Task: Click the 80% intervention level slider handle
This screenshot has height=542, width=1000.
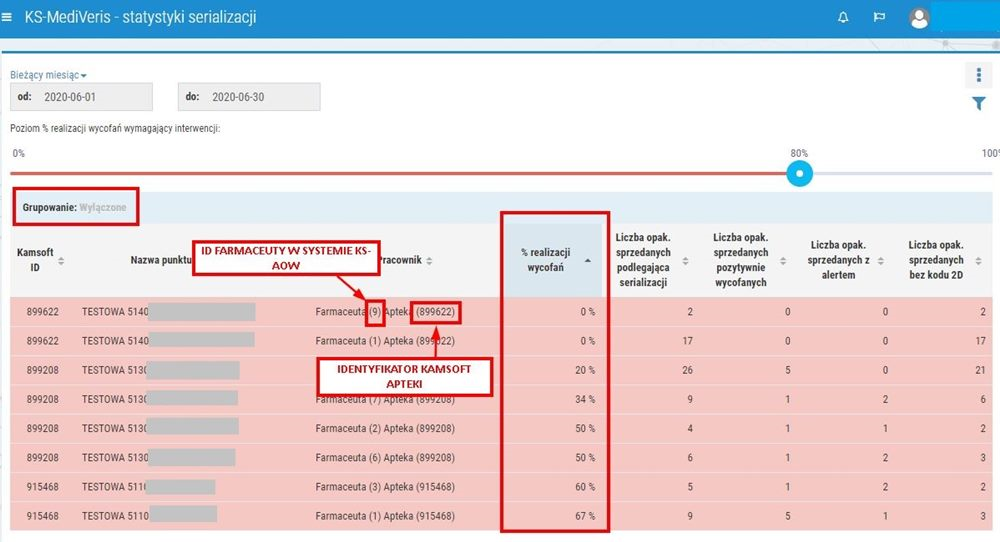Action: coord(799,174)
